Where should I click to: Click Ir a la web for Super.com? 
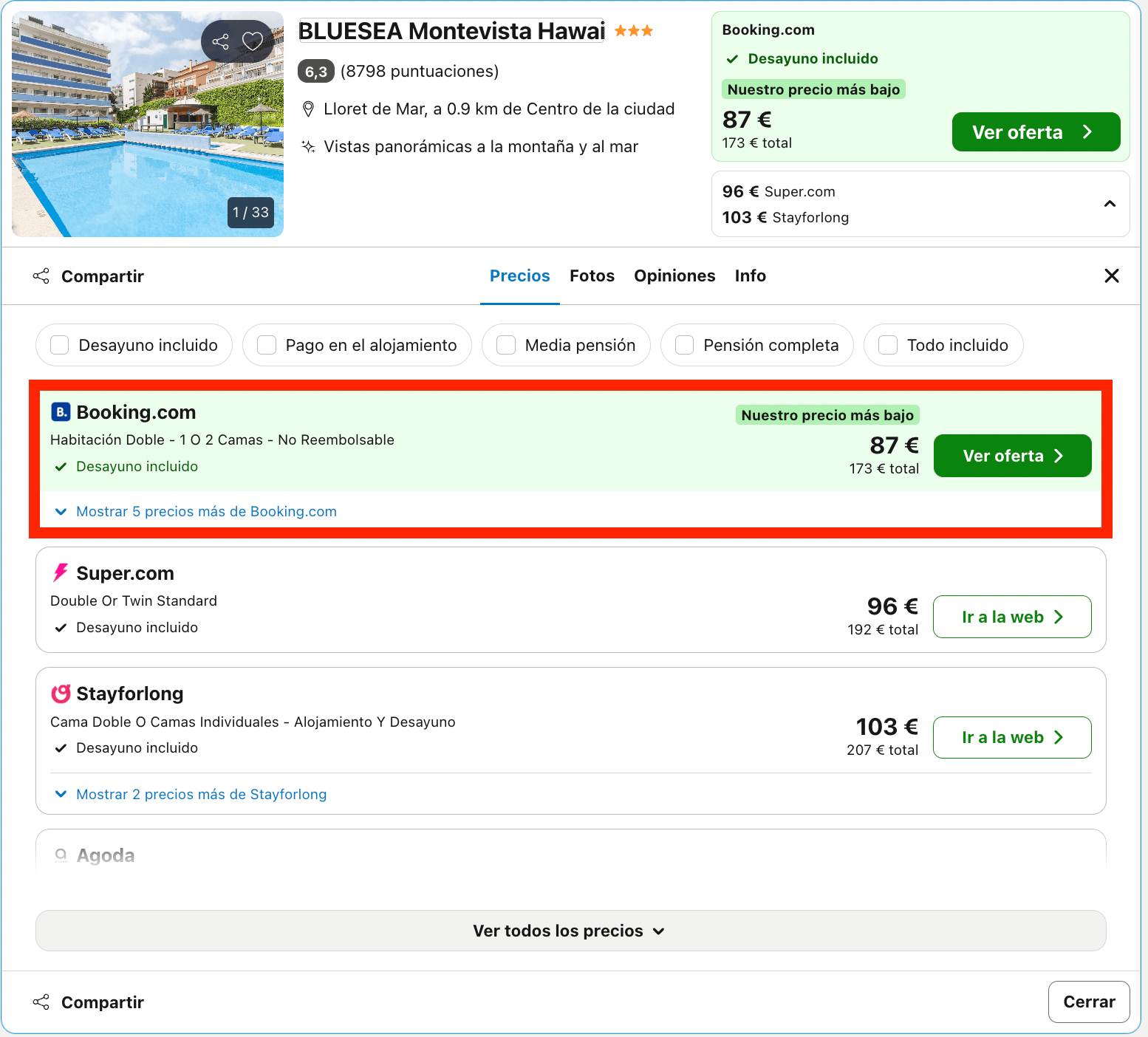pos(1012,617)
